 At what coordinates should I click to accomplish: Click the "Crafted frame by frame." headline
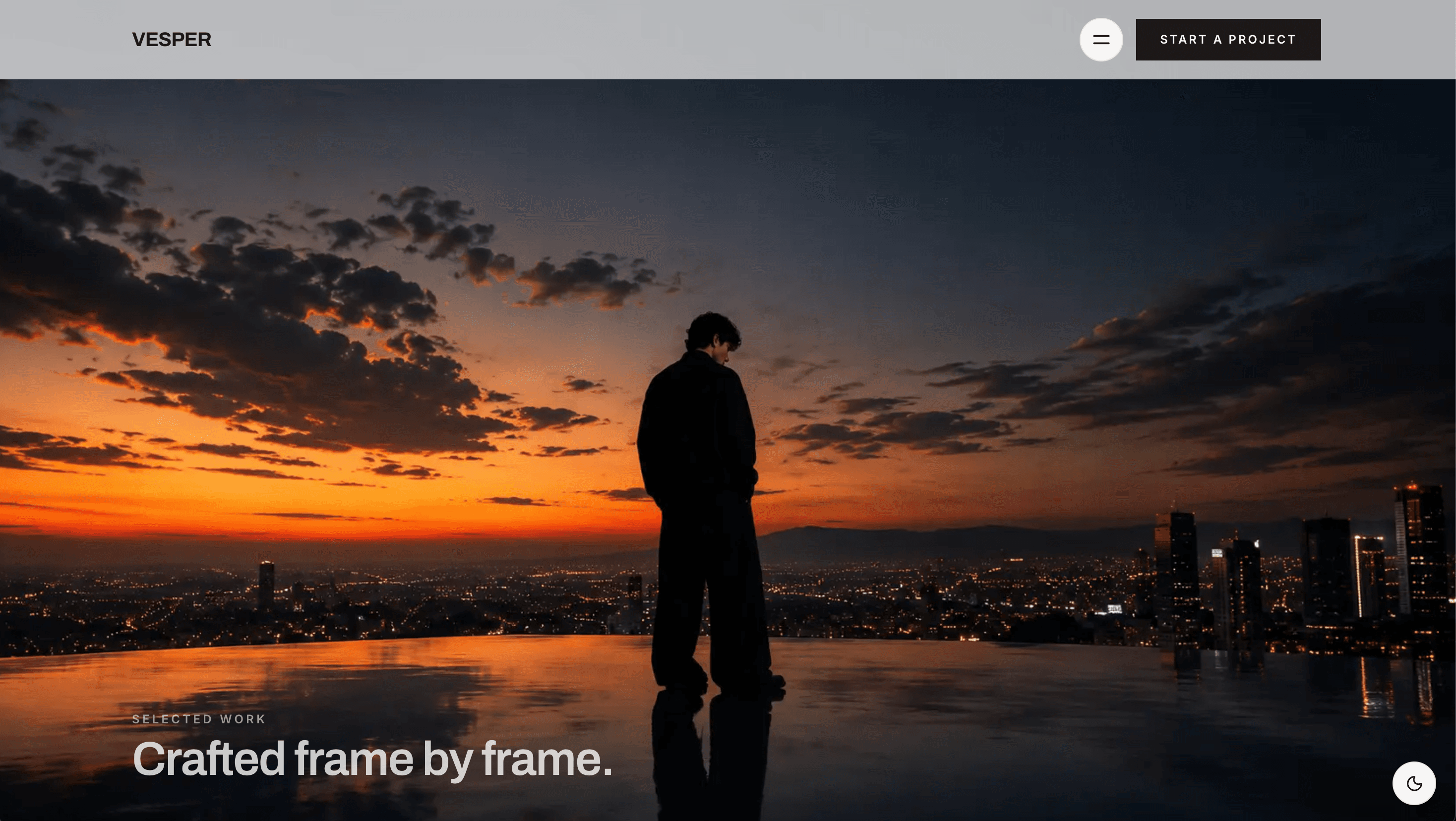click(x=372, y=760)
